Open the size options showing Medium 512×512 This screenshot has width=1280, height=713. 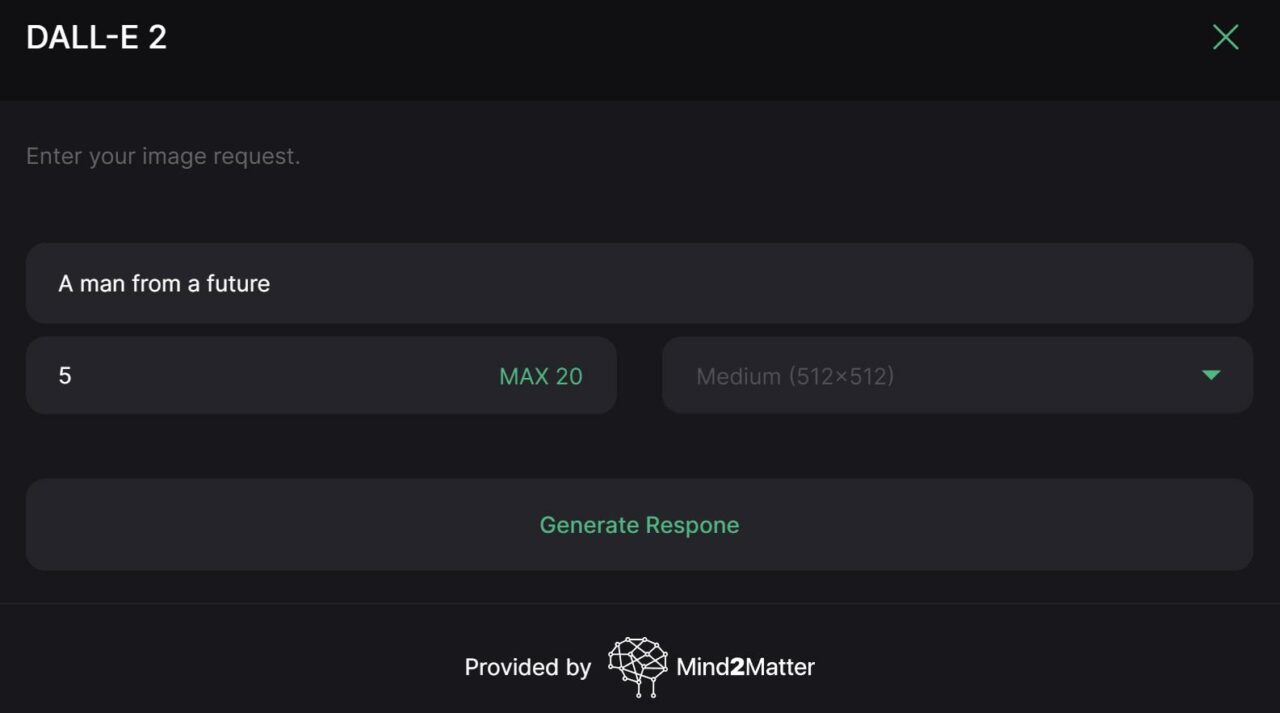tap(957, 375)
